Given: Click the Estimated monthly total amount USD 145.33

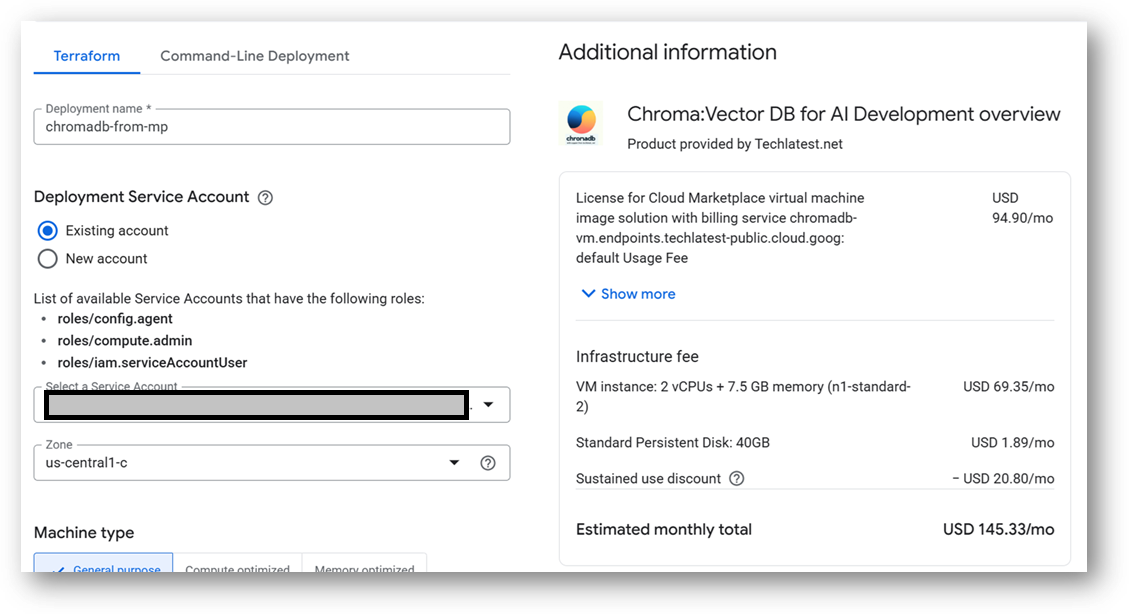Looking at the screenshot, I should (x=998, y=530).
